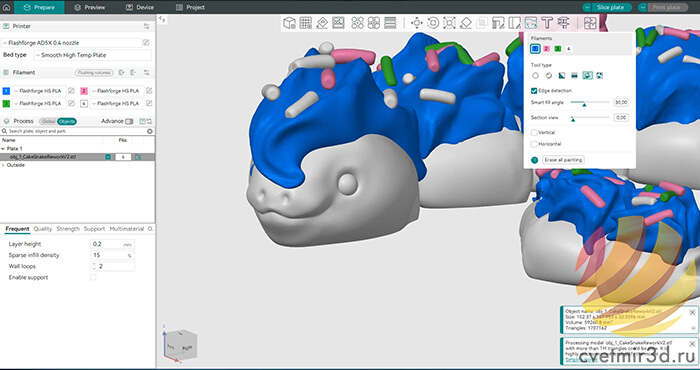Check the Horizontal option
Image resolution: width=700 pixels, height=370 pixels.
pos(534,144)
